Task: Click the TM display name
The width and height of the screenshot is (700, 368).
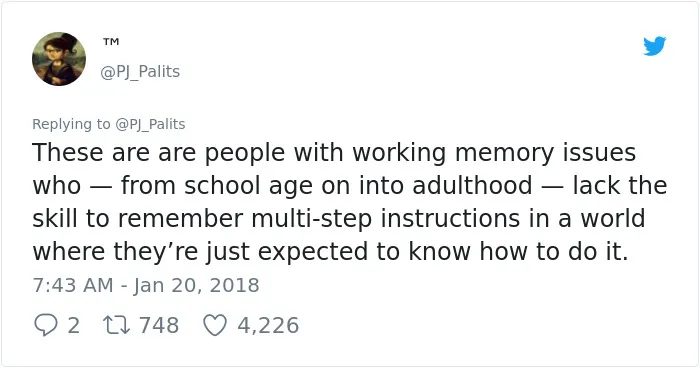Action: click(x=111, y=42)
